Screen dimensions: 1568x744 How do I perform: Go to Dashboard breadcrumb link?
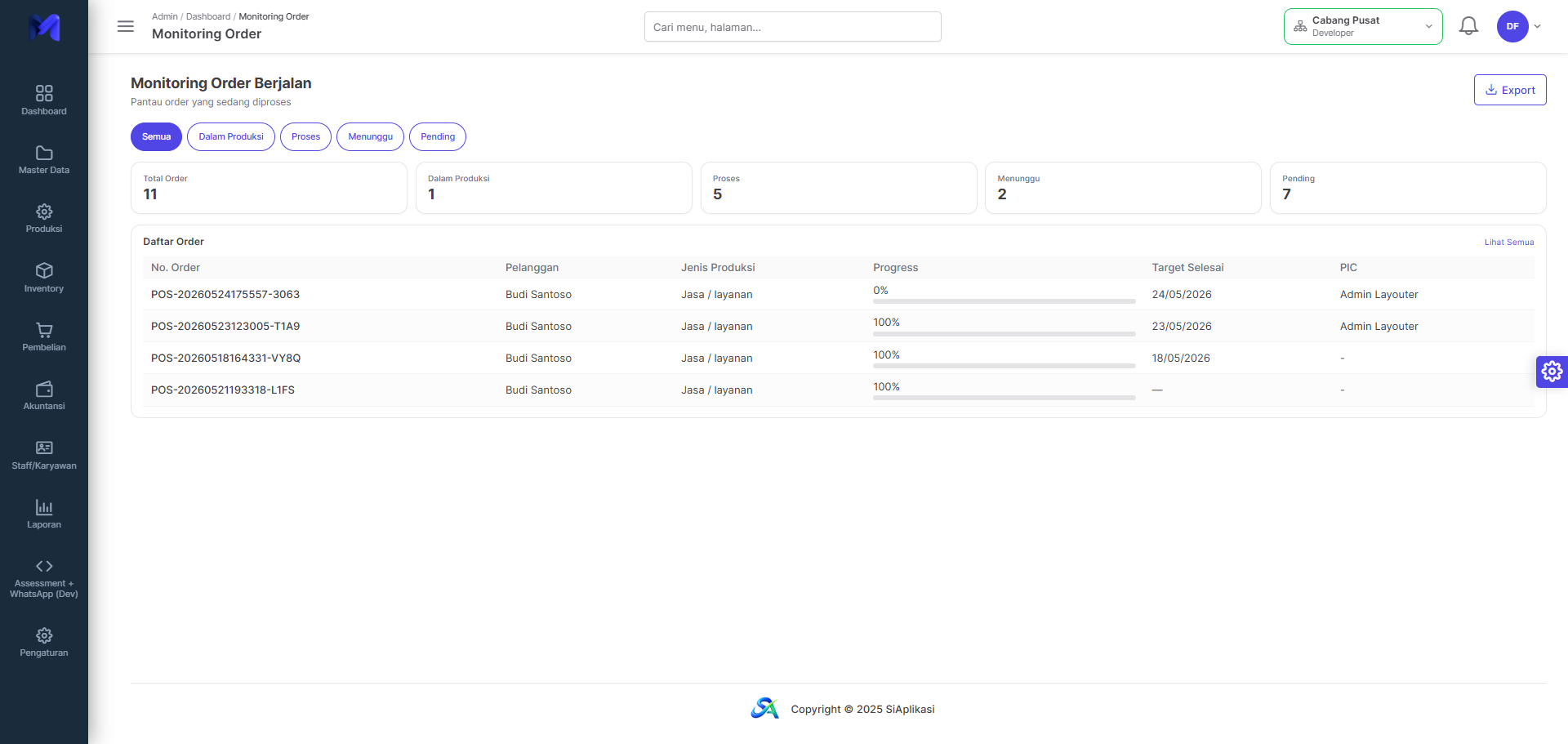click(208, 16)
